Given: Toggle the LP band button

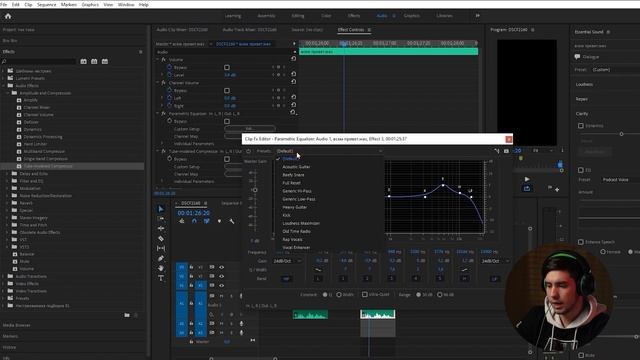Looking at the screenshot, I should pos(494,279).
